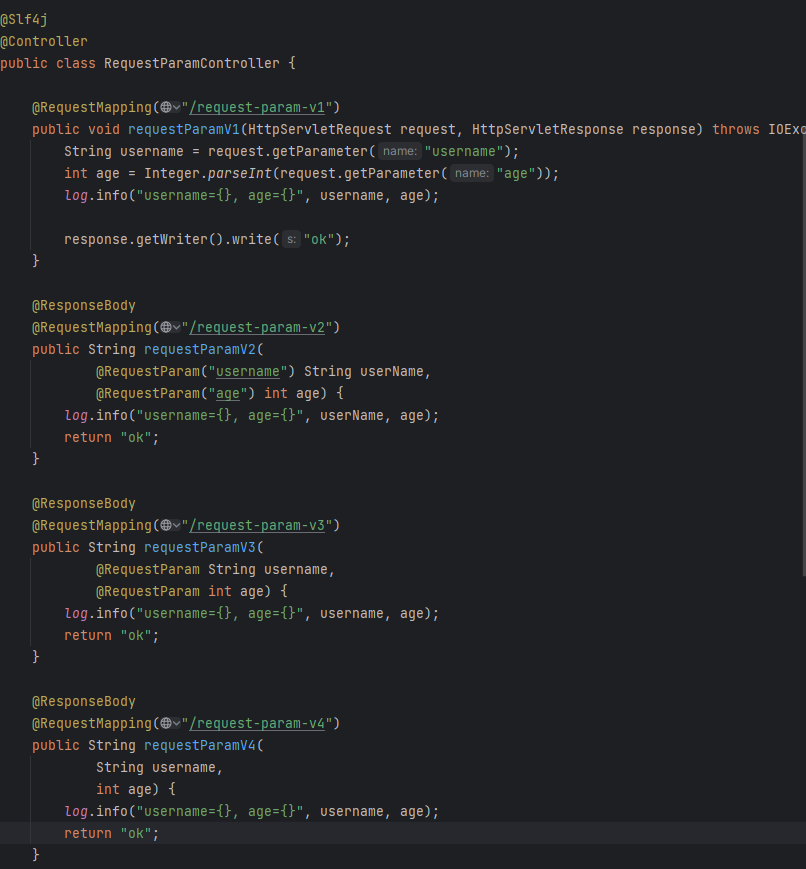Open the URL actions dropdown for /request-param-v4
Viewport: 806px width, 869px height.
176,723
